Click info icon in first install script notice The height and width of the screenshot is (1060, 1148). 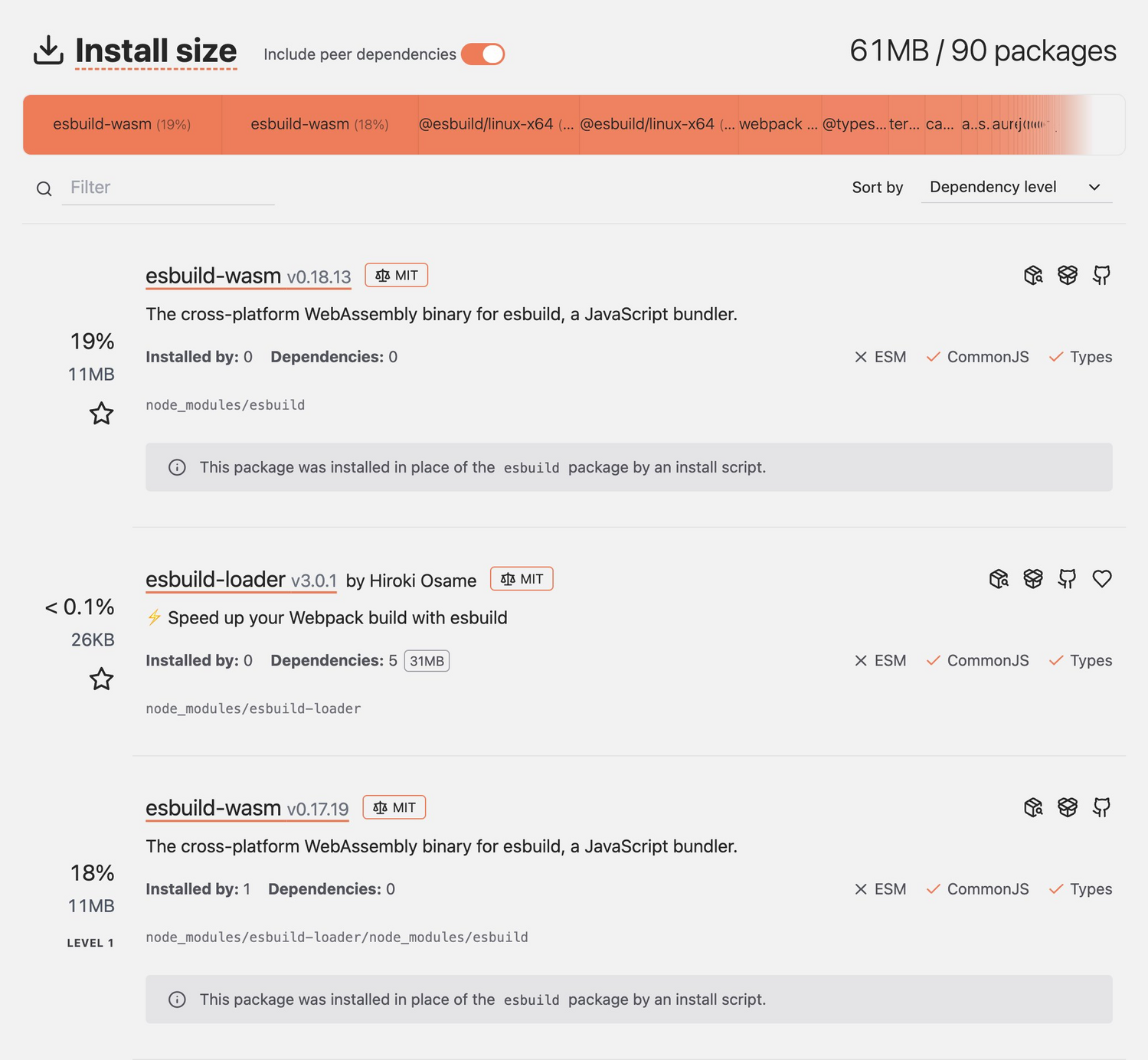(177, 467)
